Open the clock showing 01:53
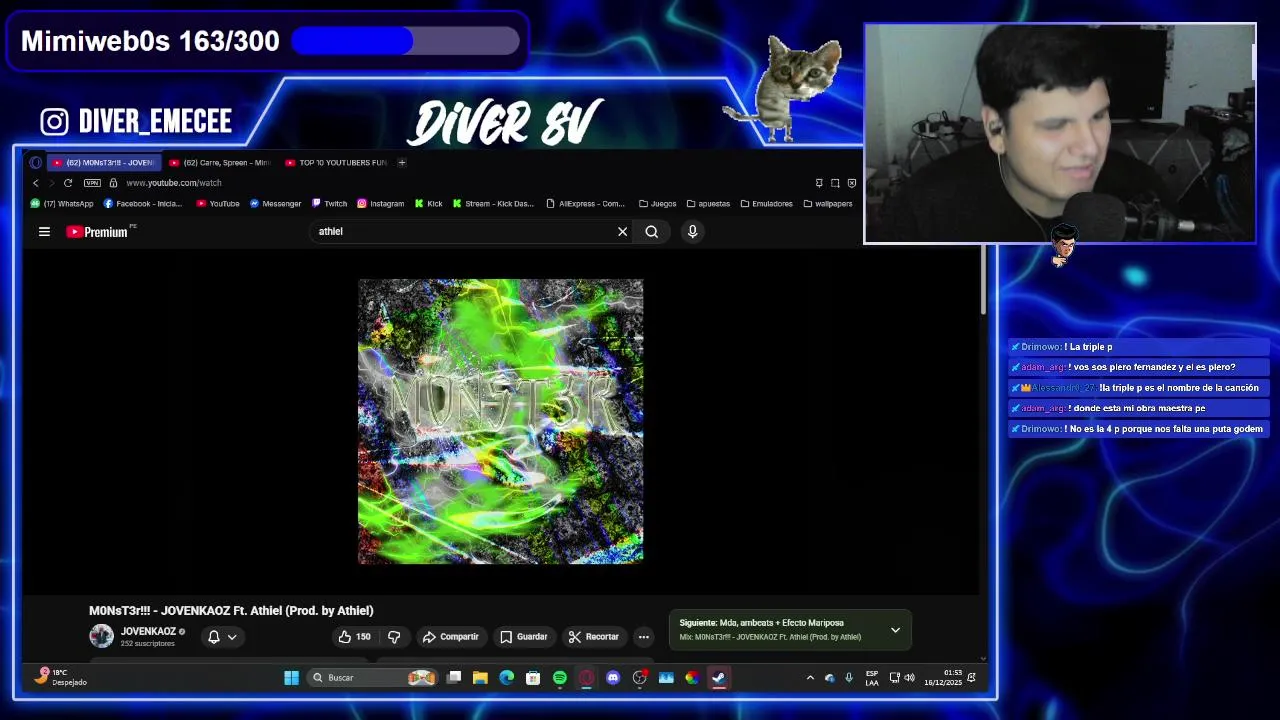Screen dimensions: 1280x720 [x=943, y=677]
